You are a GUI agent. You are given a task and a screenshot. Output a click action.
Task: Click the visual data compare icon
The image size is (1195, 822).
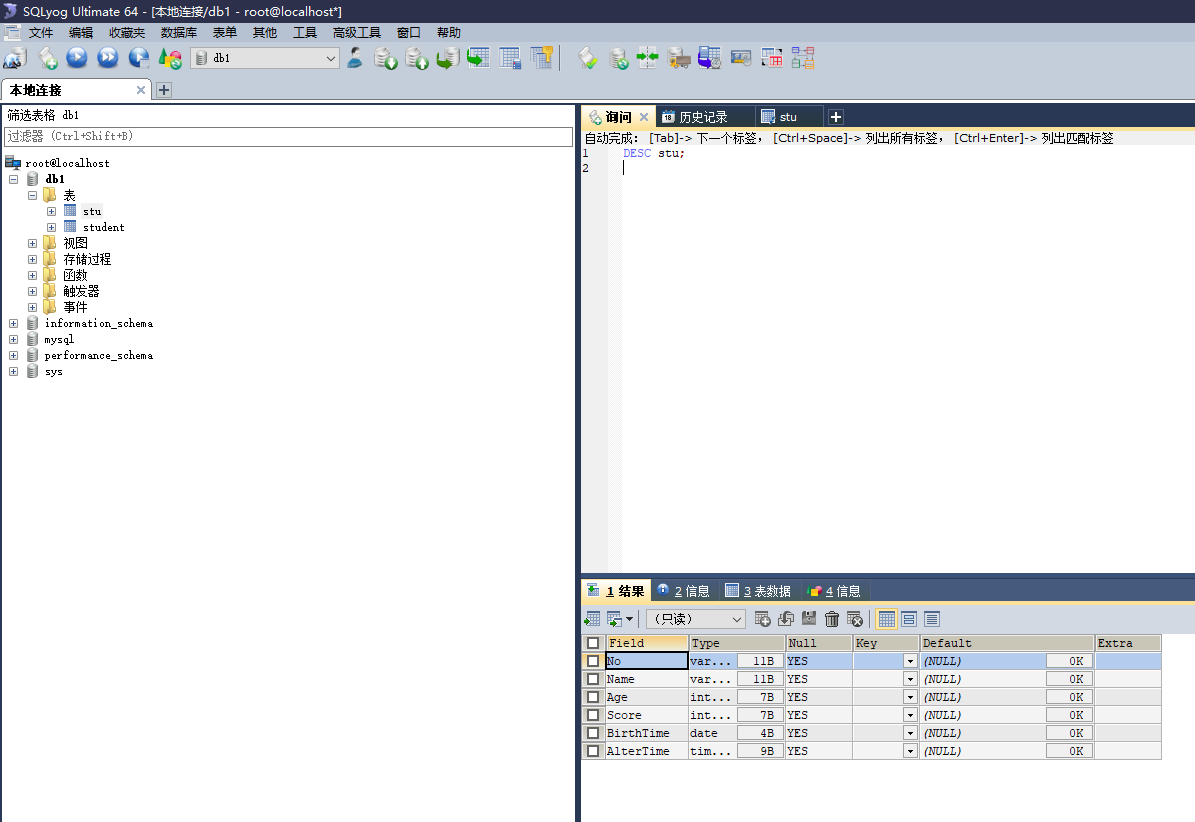point(741,58)
